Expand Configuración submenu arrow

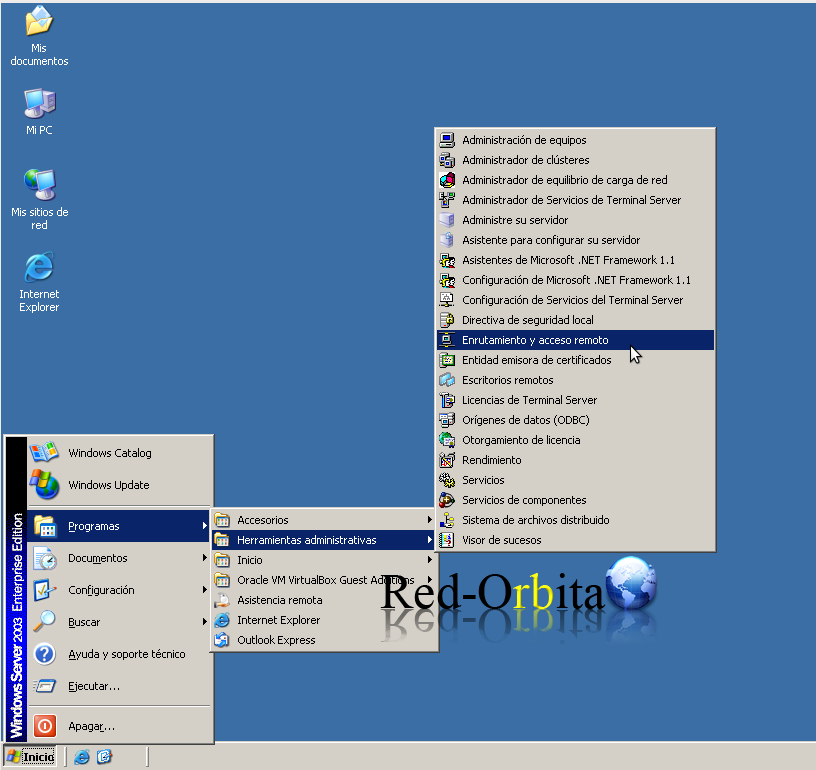pos(205,589)
